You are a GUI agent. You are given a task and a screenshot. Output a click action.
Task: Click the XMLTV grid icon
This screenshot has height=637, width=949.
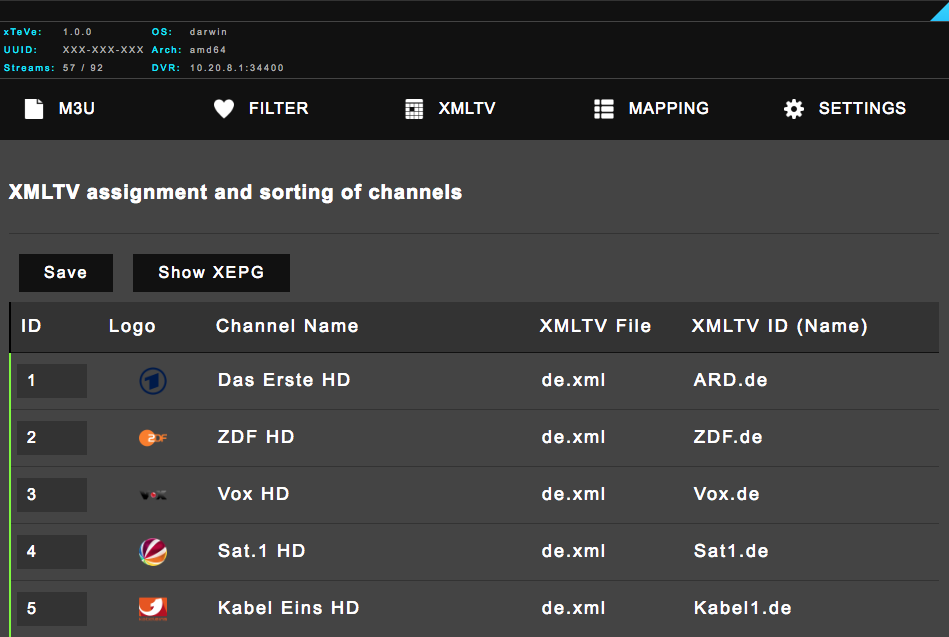click(414, 109)
